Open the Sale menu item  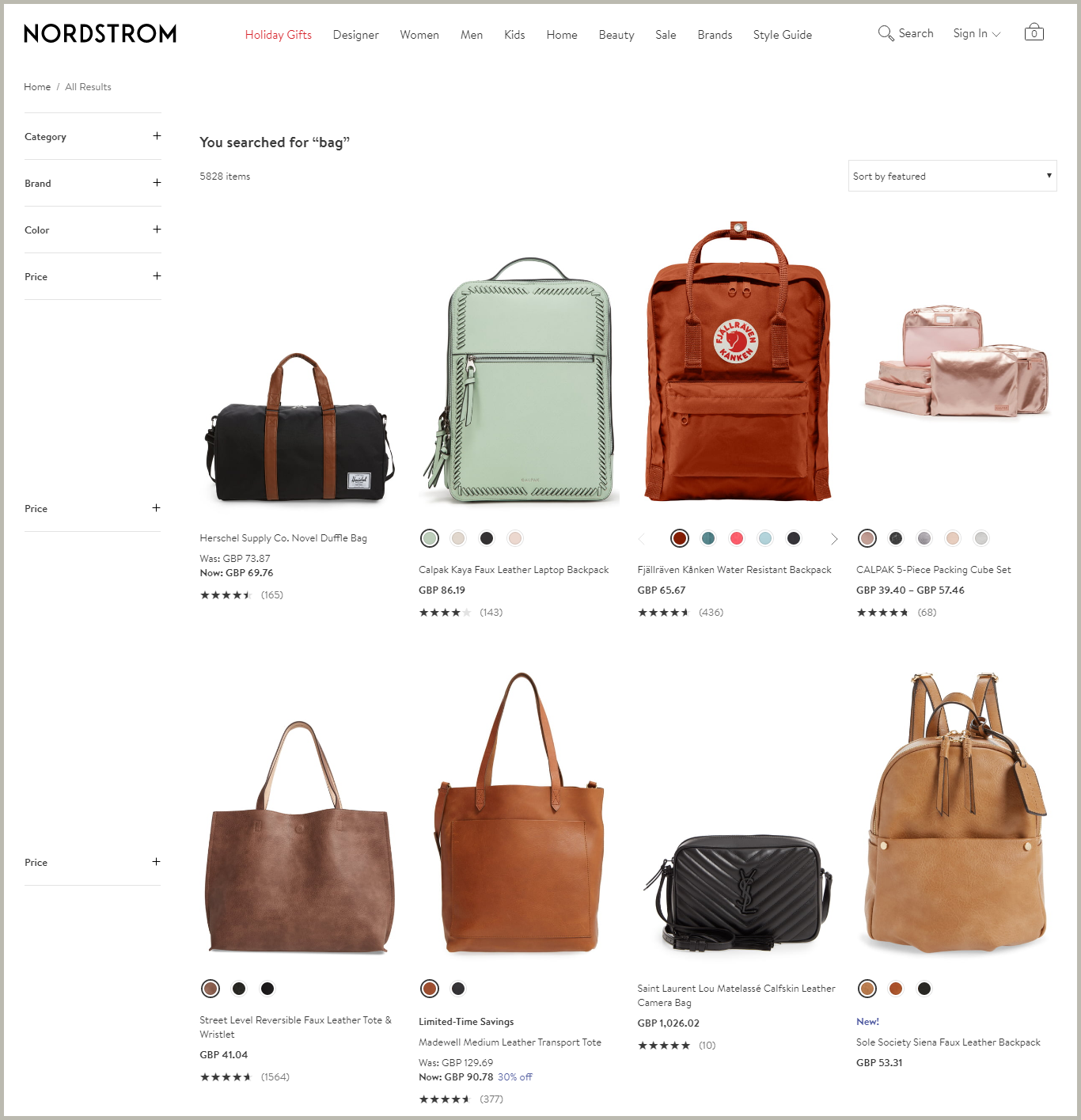pyautogui.click(x=666, y=35)
